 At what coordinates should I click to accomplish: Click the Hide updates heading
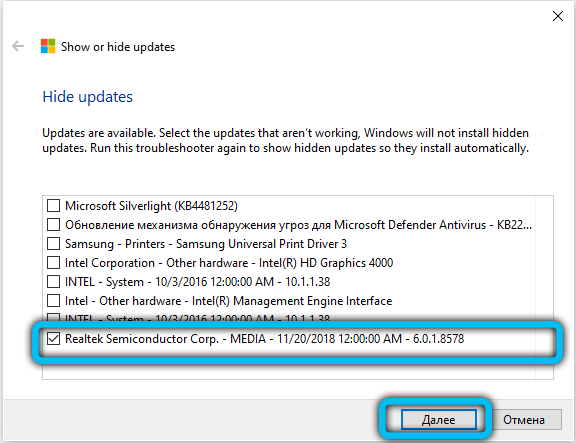coord(87,97)
